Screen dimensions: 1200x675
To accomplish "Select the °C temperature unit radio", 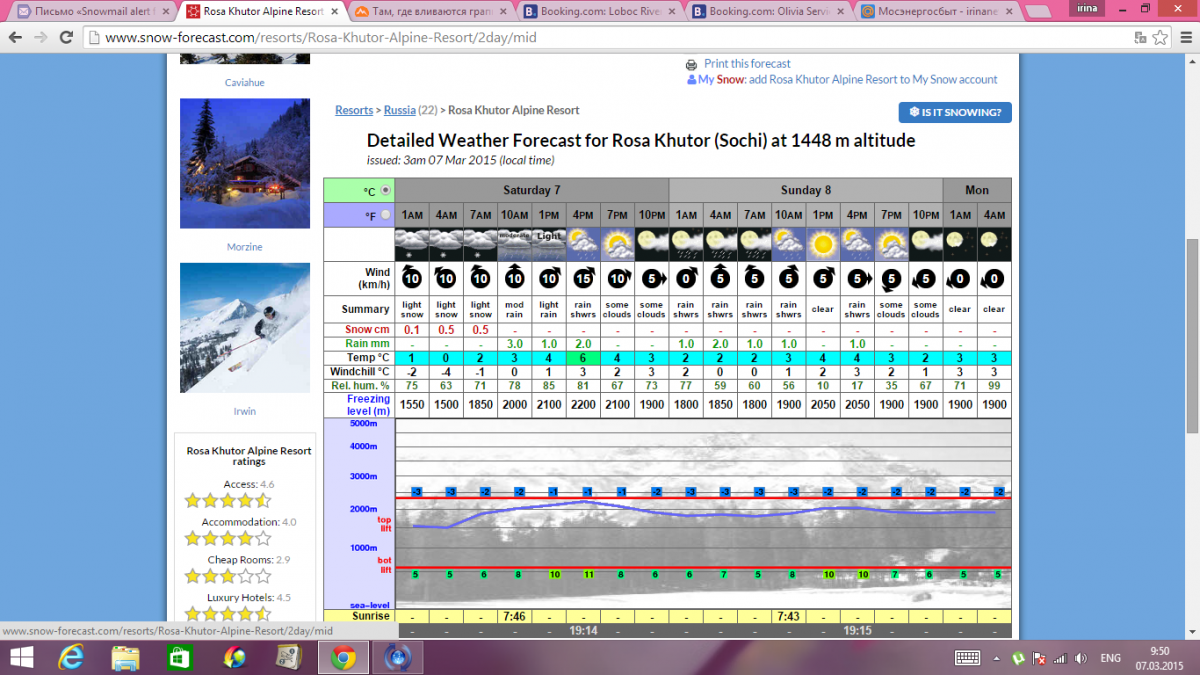I will pyautogui.click(x=386, y=190).
